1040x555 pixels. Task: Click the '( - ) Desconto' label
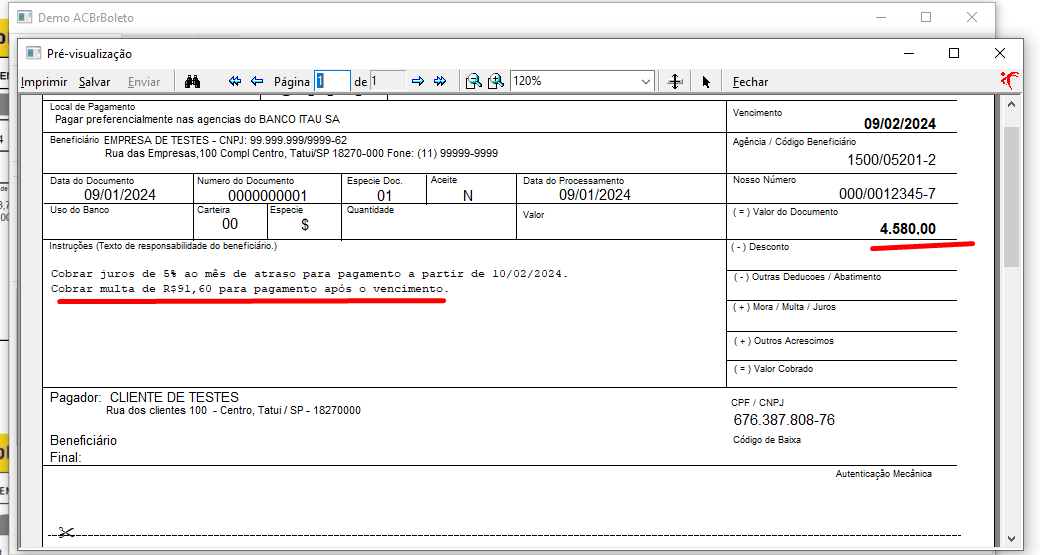[x=760, y=247]
